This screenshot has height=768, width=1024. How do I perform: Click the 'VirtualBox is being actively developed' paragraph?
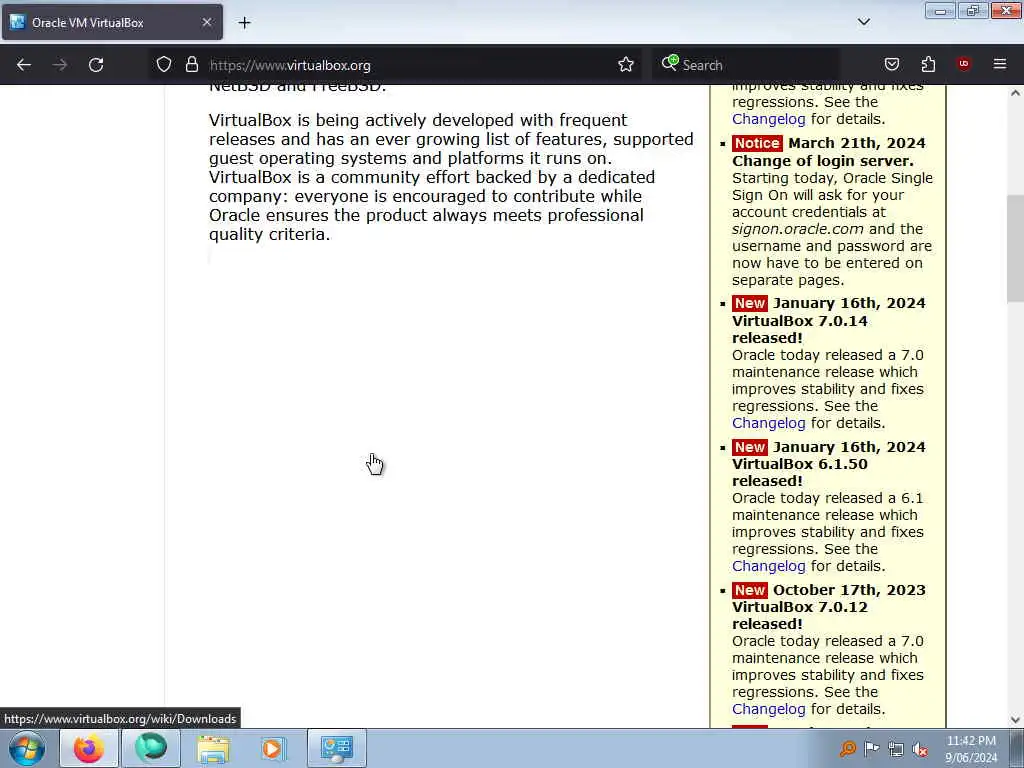point(451,177)
